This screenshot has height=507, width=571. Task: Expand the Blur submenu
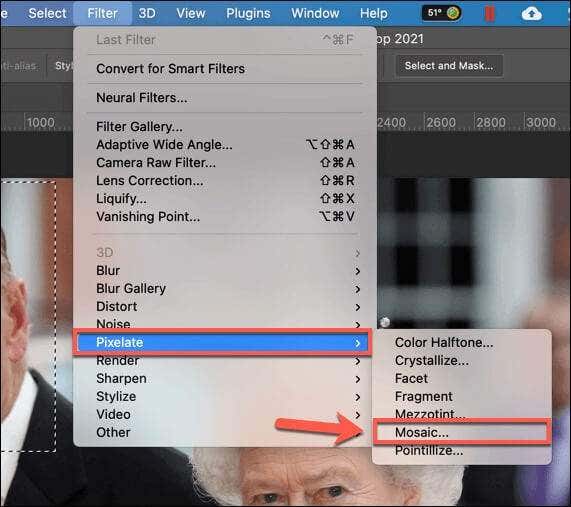pos(225,271)
